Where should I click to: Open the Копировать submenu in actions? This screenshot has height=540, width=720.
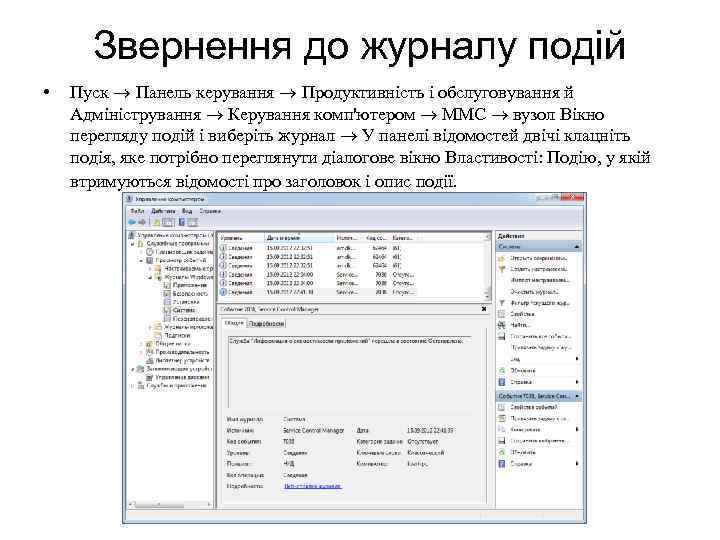[577, 430]
